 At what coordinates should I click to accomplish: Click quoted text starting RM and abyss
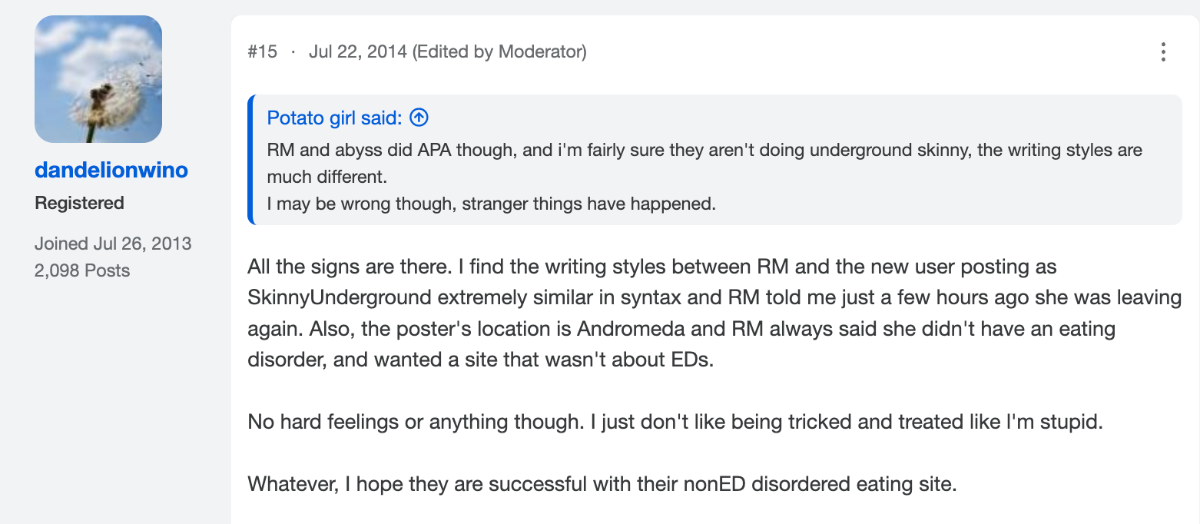tap(704, 163)
